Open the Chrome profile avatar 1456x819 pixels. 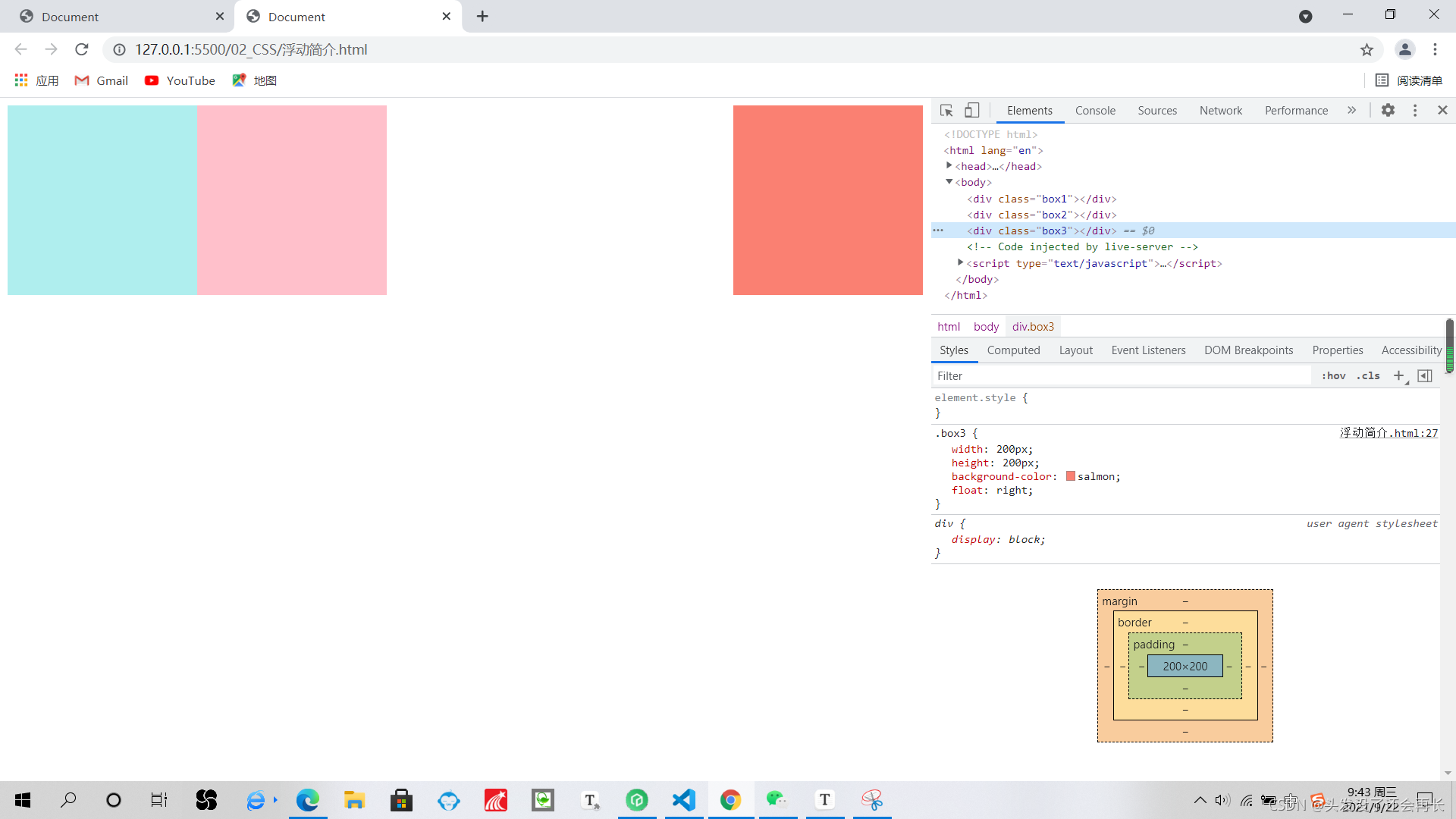(1404, 49)
